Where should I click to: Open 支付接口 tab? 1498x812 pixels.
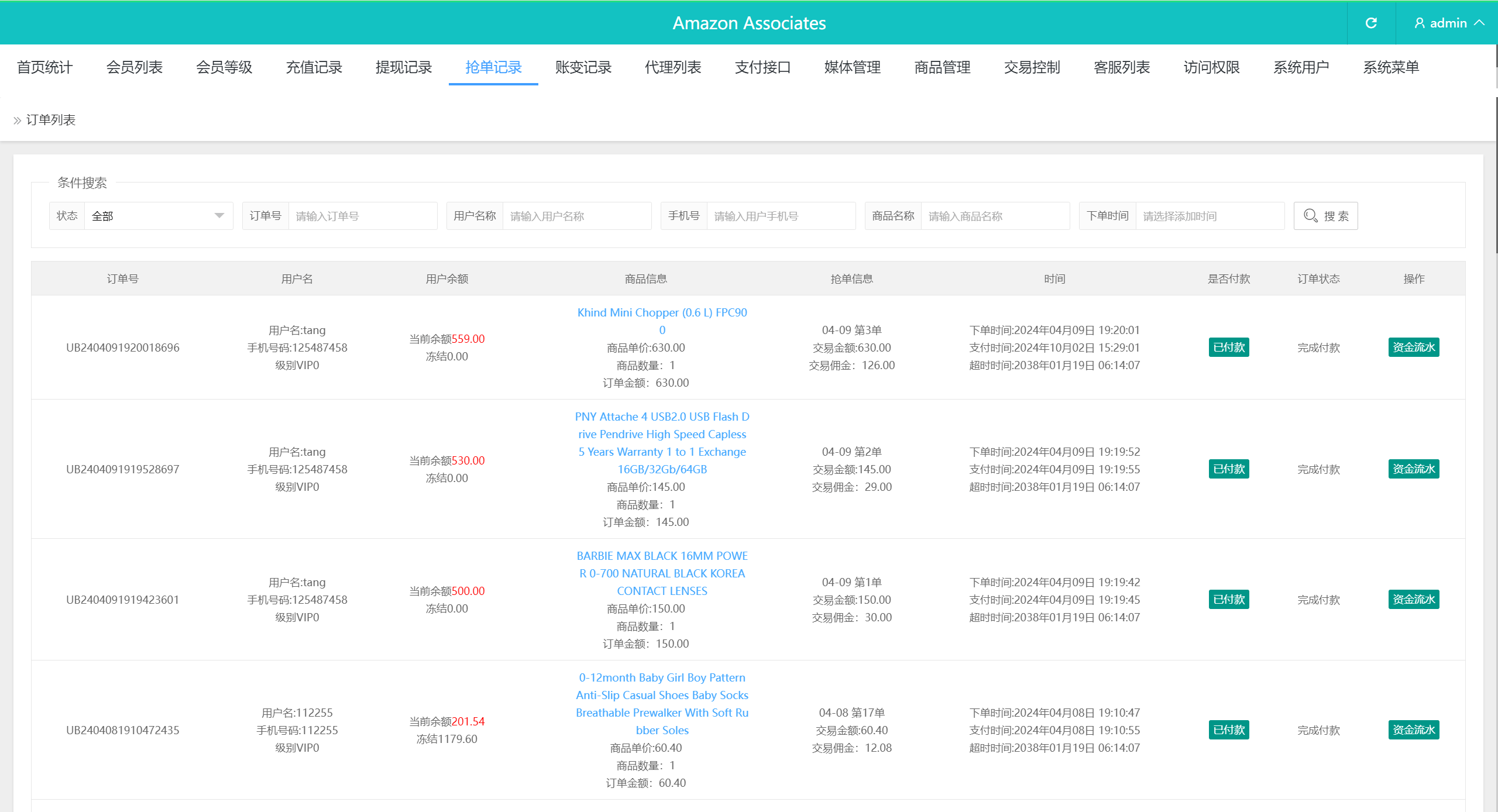(763, 67)
